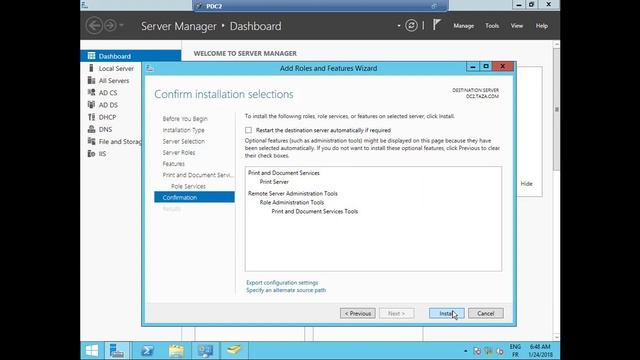
Task: Click Role Administration Tools entry
Action: pyautogui.click(x=292, y=202)
